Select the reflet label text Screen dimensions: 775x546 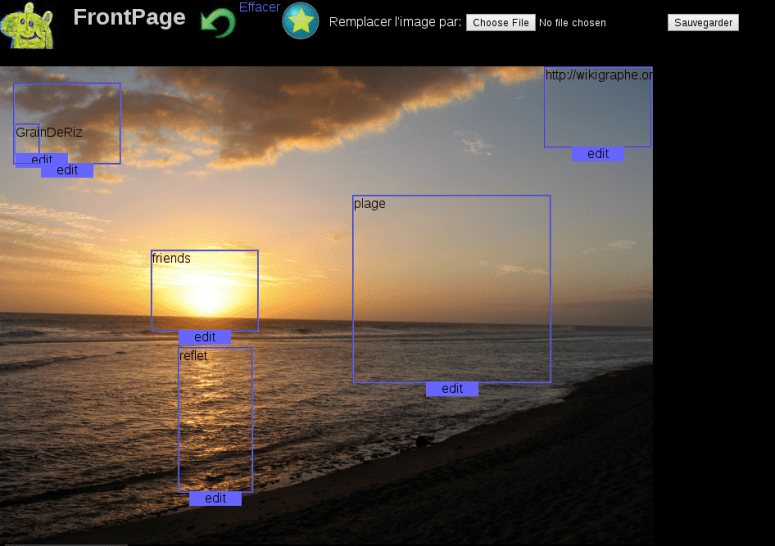(x=193, y=356)
